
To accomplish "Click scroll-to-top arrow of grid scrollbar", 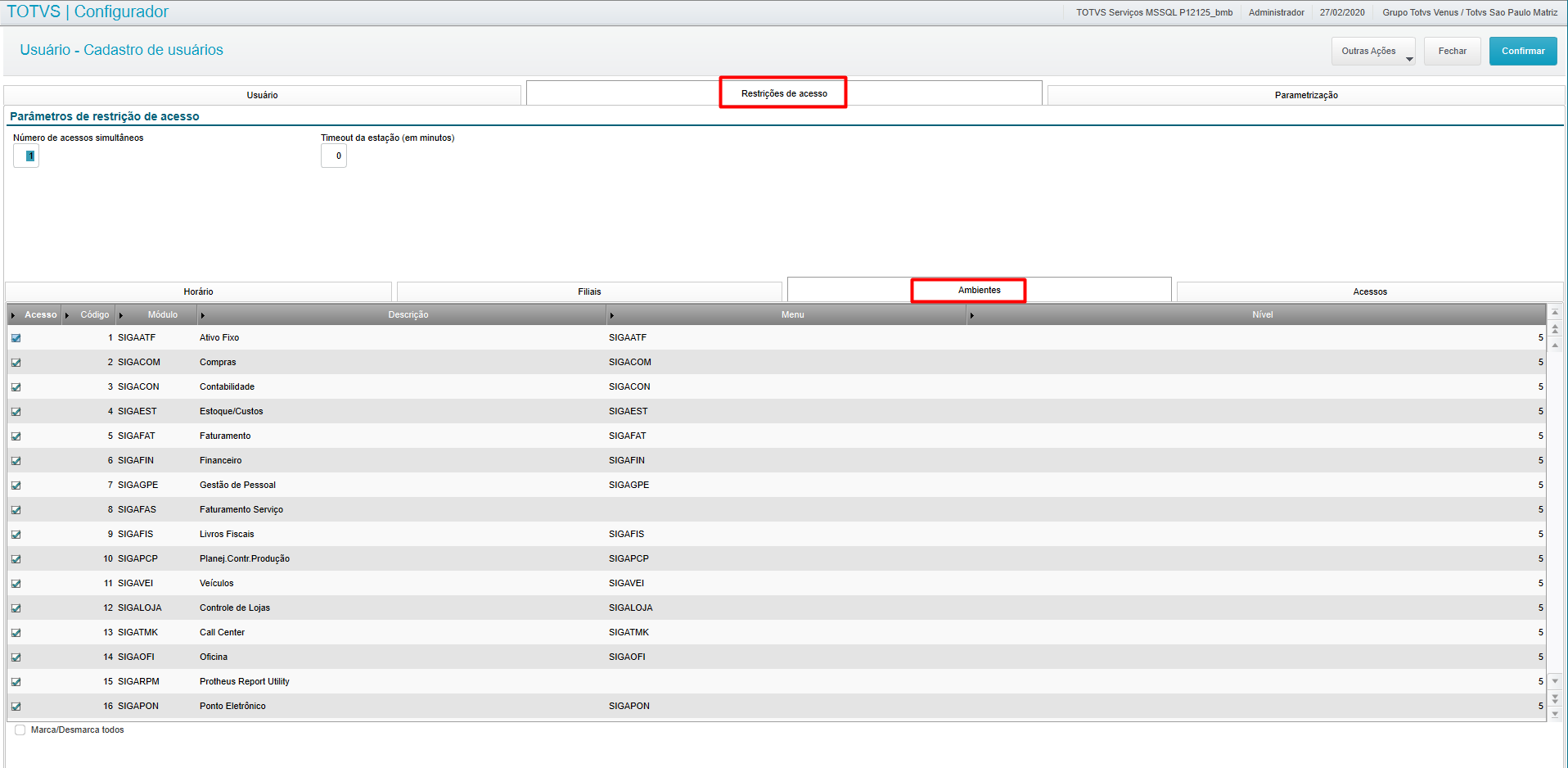I will 1555,313.
